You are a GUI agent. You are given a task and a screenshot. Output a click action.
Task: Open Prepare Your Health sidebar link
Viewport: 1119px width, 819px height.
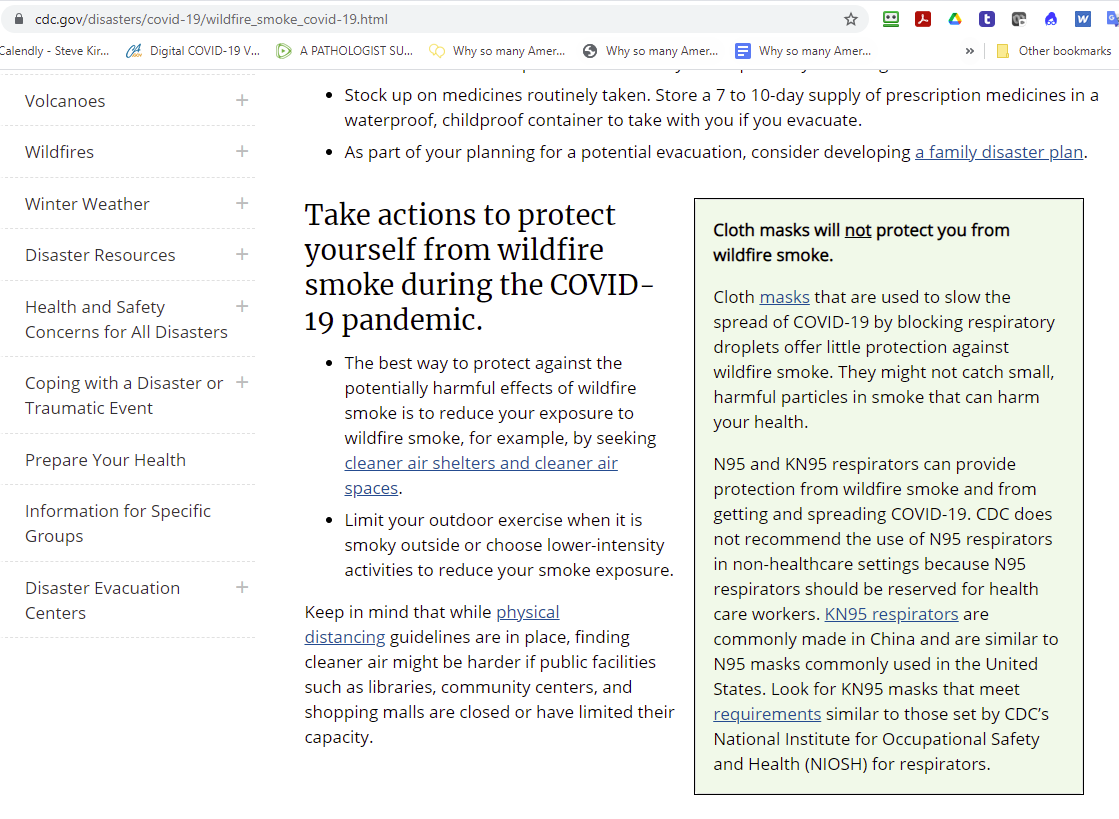pos(106,460)
